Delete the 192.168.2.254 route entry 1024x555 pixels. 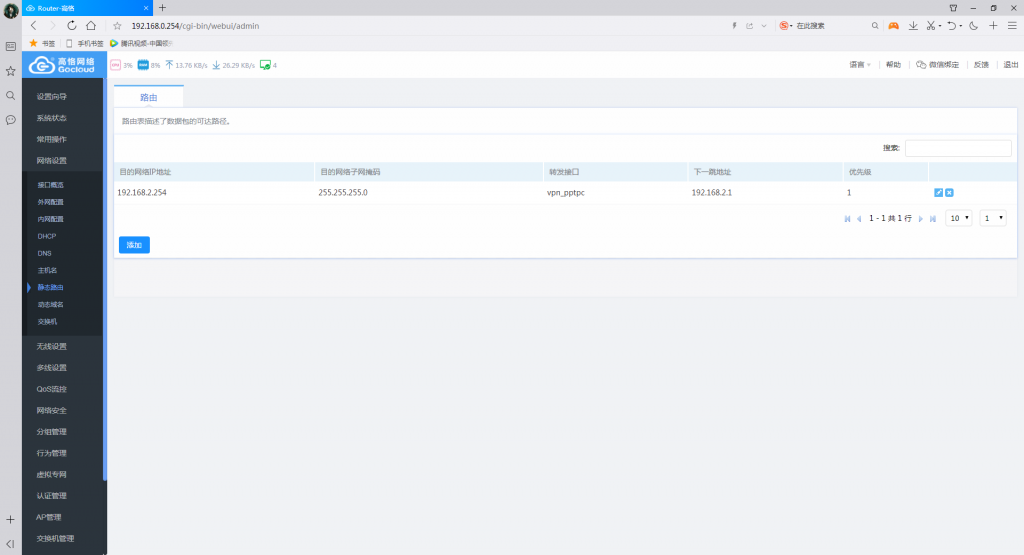click(x=950, y=193)
